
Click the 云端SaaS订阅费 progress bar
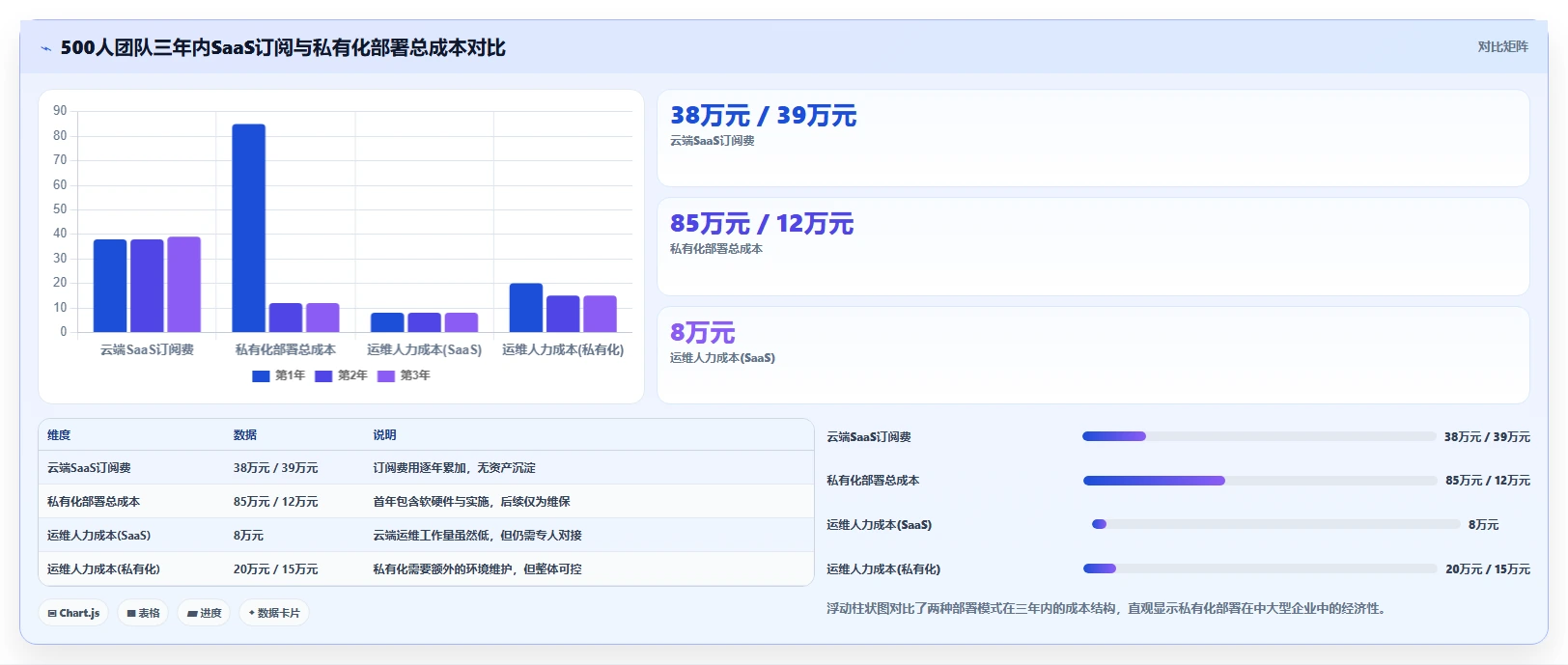click(1259, 436)
